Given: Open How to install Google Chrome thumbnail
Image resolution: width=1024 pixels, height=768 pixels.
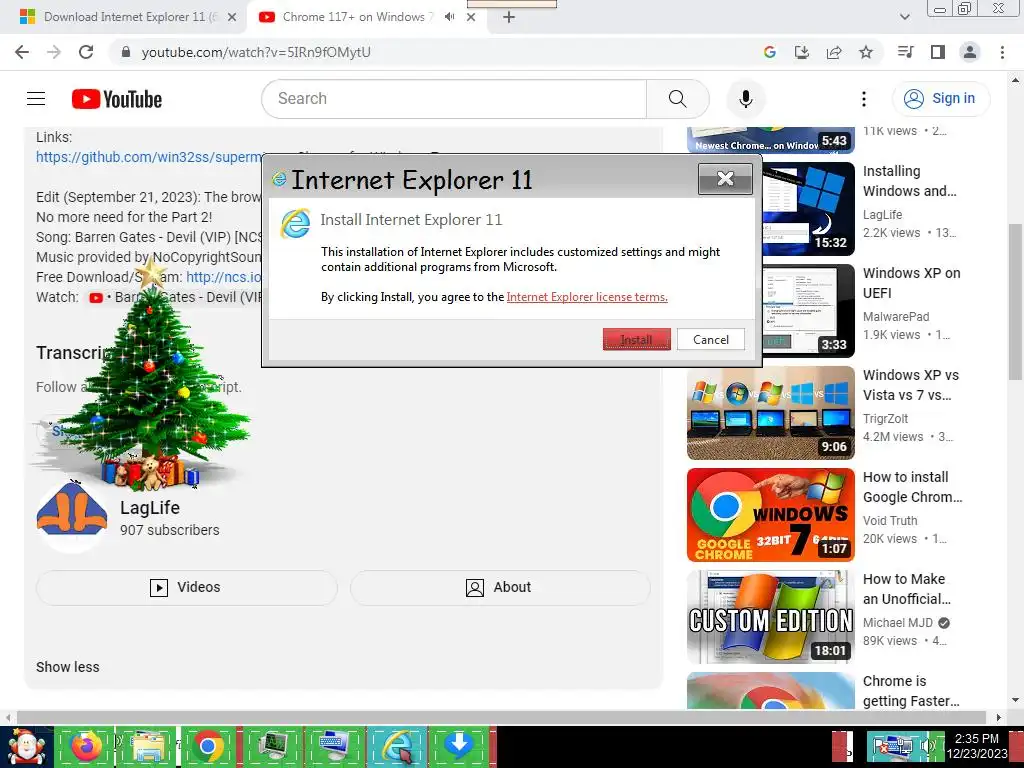Looking at the screenshot, I should 771,515.
